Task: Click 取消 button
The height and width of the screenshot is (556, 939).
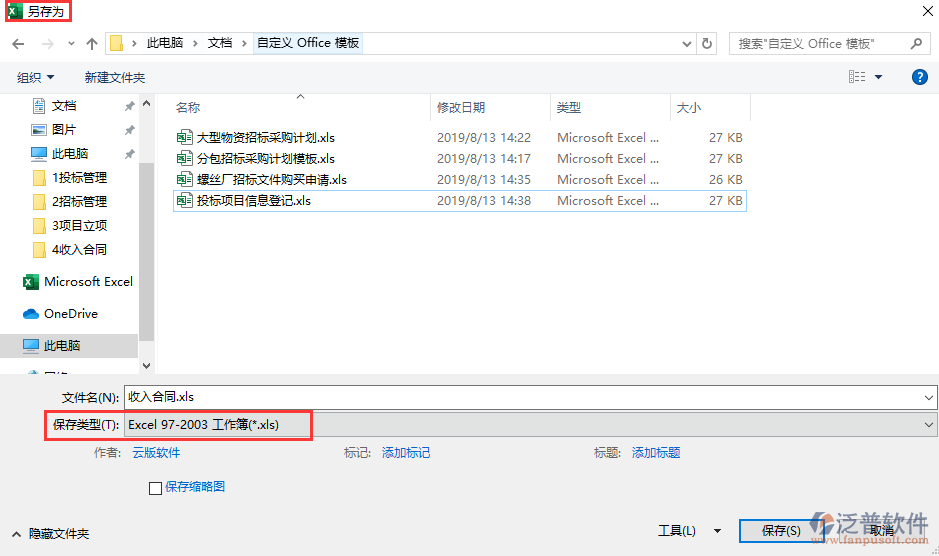Action: click(882, 531)
